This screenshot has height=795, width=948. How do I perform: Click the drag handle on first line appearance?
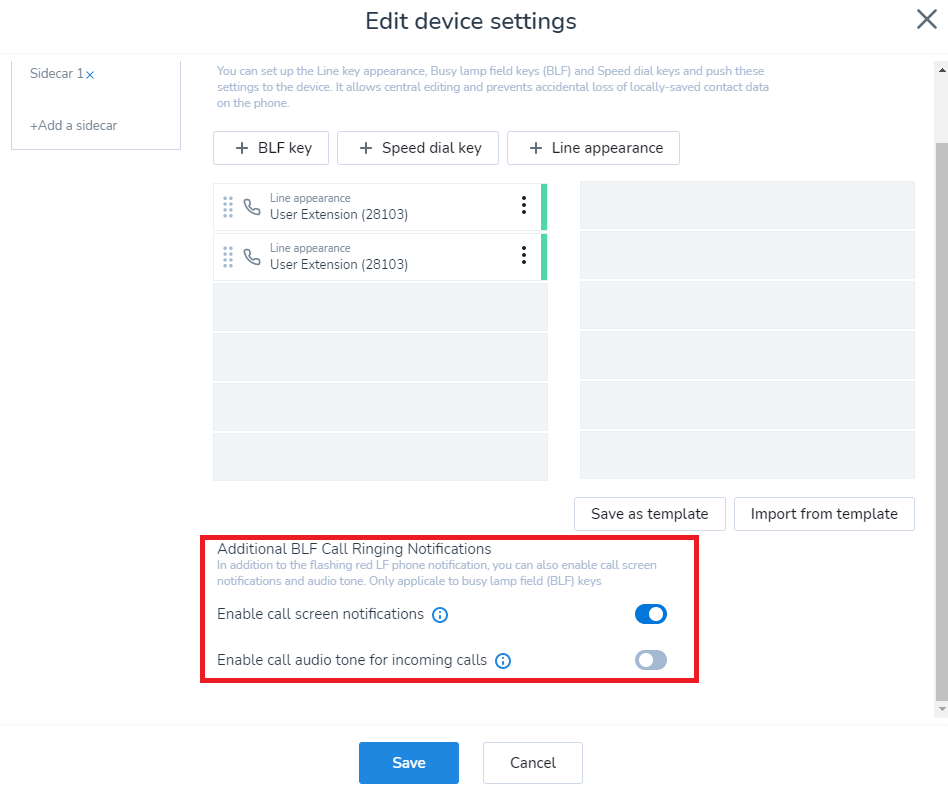coord(228,207)
